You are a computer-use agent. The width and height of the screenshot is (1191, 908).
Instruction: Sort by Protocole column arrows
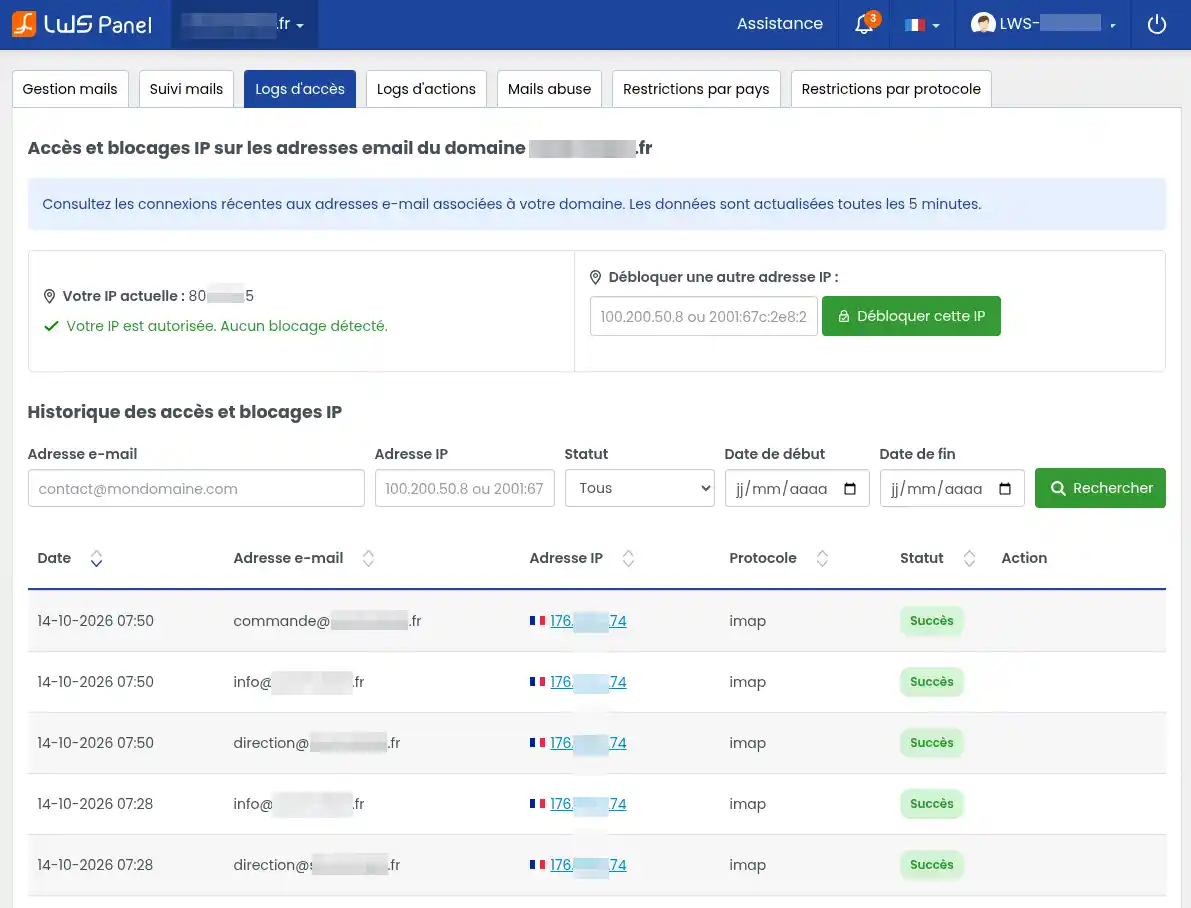822,558
